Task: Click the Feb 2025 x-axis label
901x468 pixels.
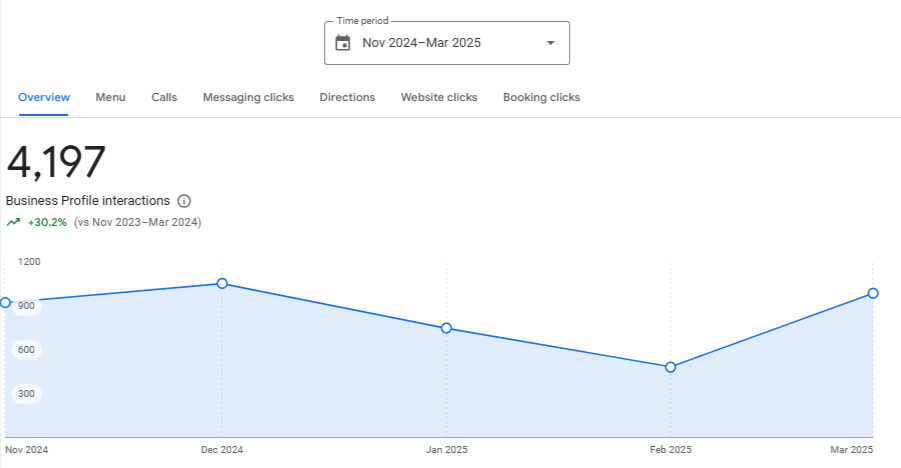Action: (x=671, y=450)
